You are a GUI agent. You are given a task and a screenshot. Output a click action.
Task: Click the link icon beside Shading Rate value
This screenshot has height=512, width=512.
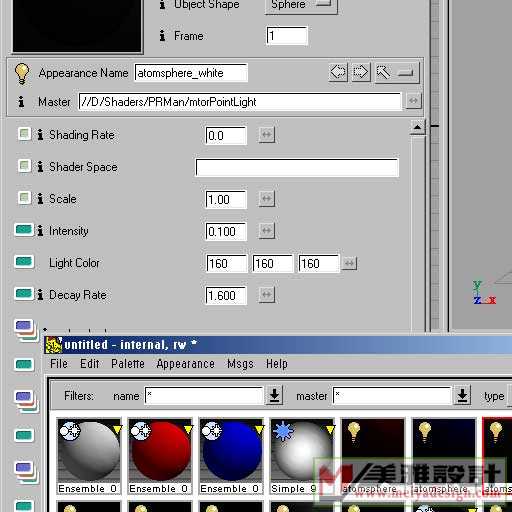pyautogui.click(x=267, y=135)
